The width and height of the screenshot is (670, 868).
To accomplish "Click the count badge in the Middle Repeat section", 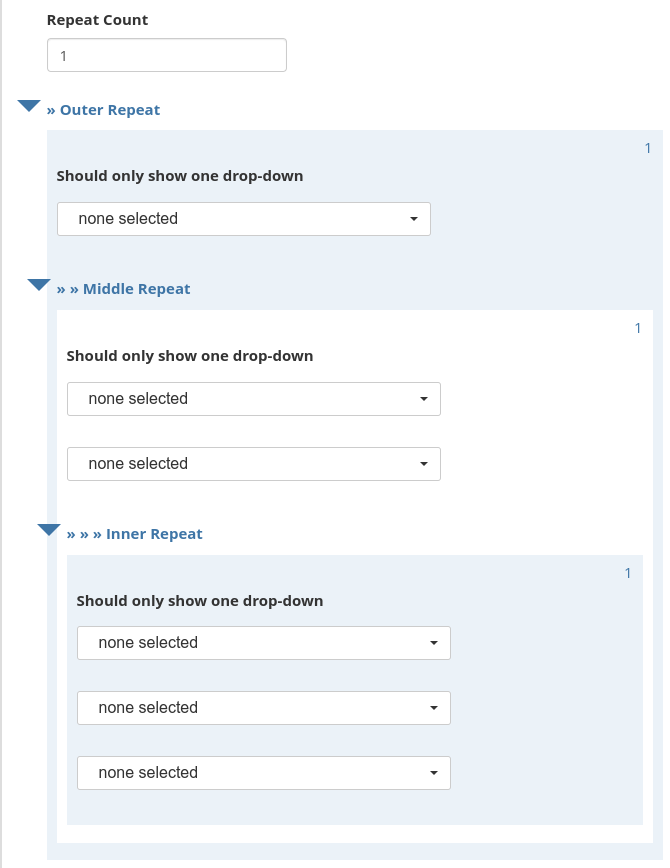I will (637, 327).
